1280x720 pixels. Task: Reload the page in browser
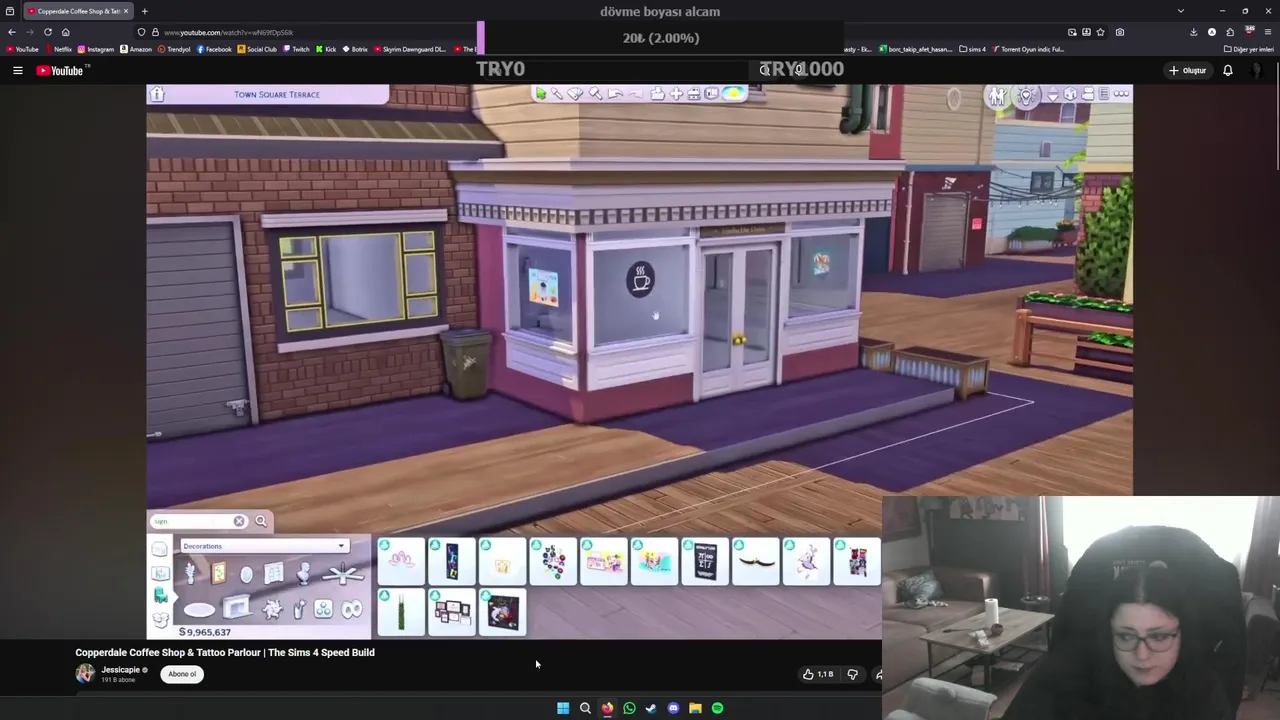pos(47,32)
